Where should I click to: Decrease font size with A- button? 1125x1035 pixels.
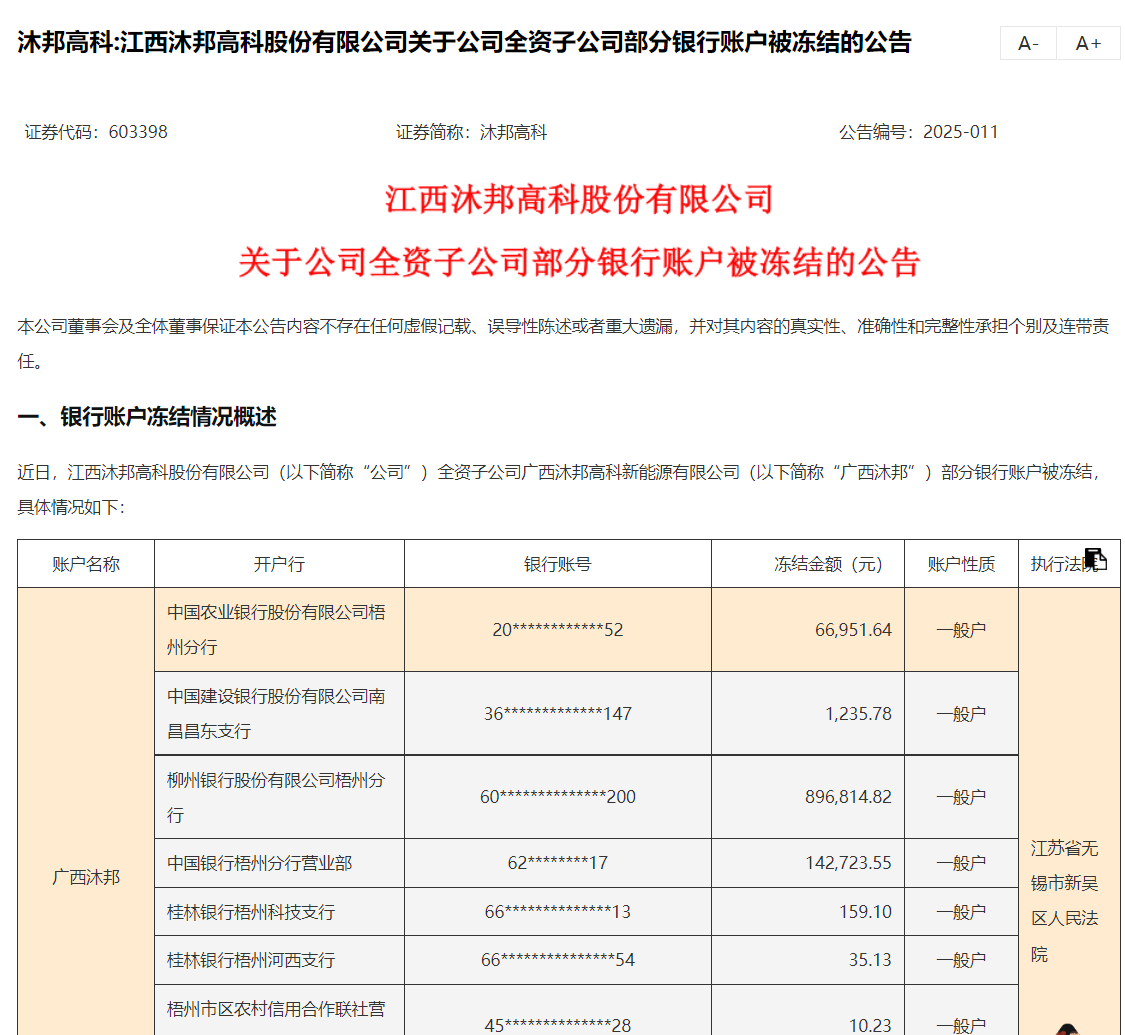point(1028,43)
